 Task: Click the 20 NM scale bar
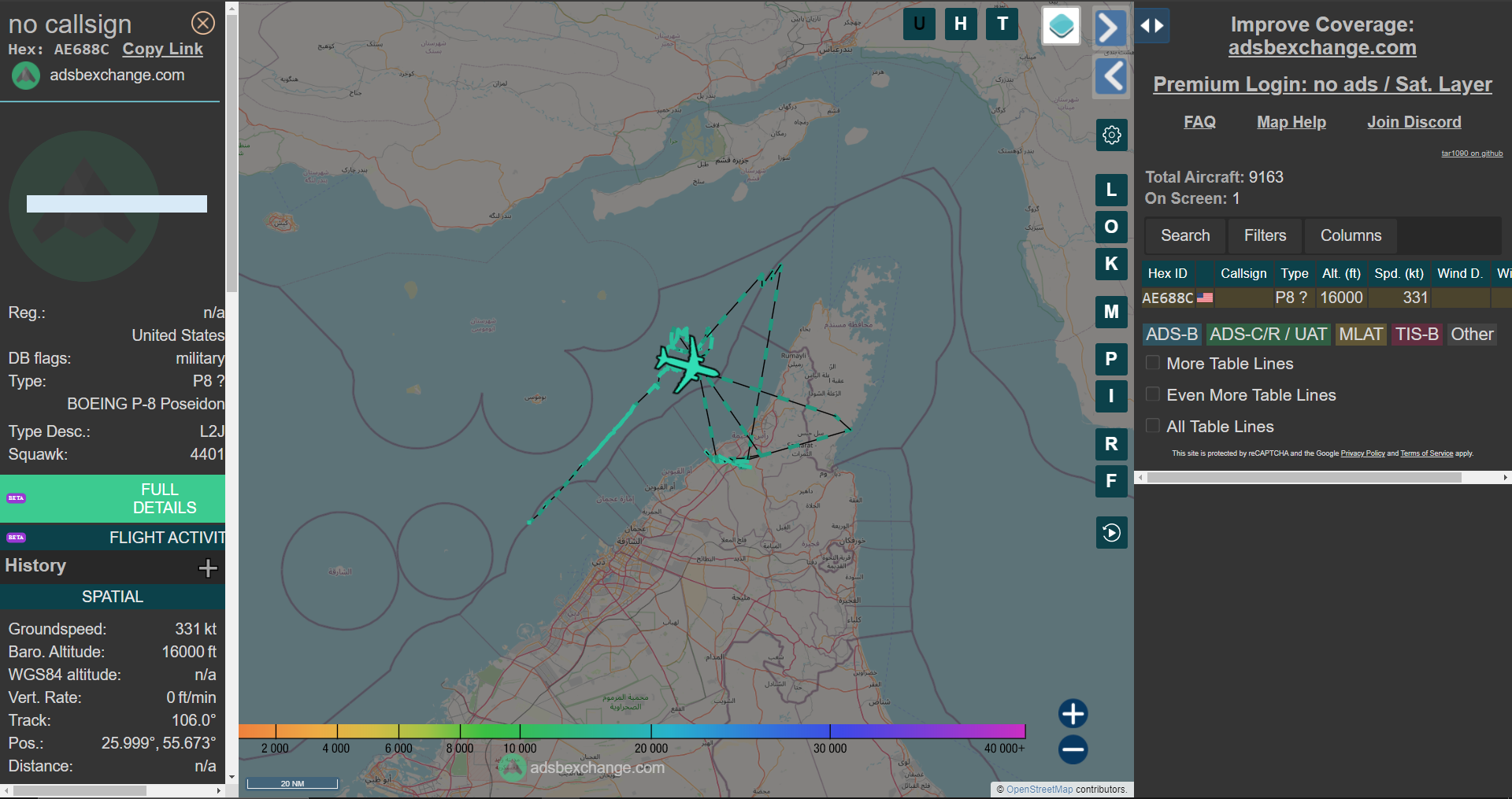click(x=292, y=783)
